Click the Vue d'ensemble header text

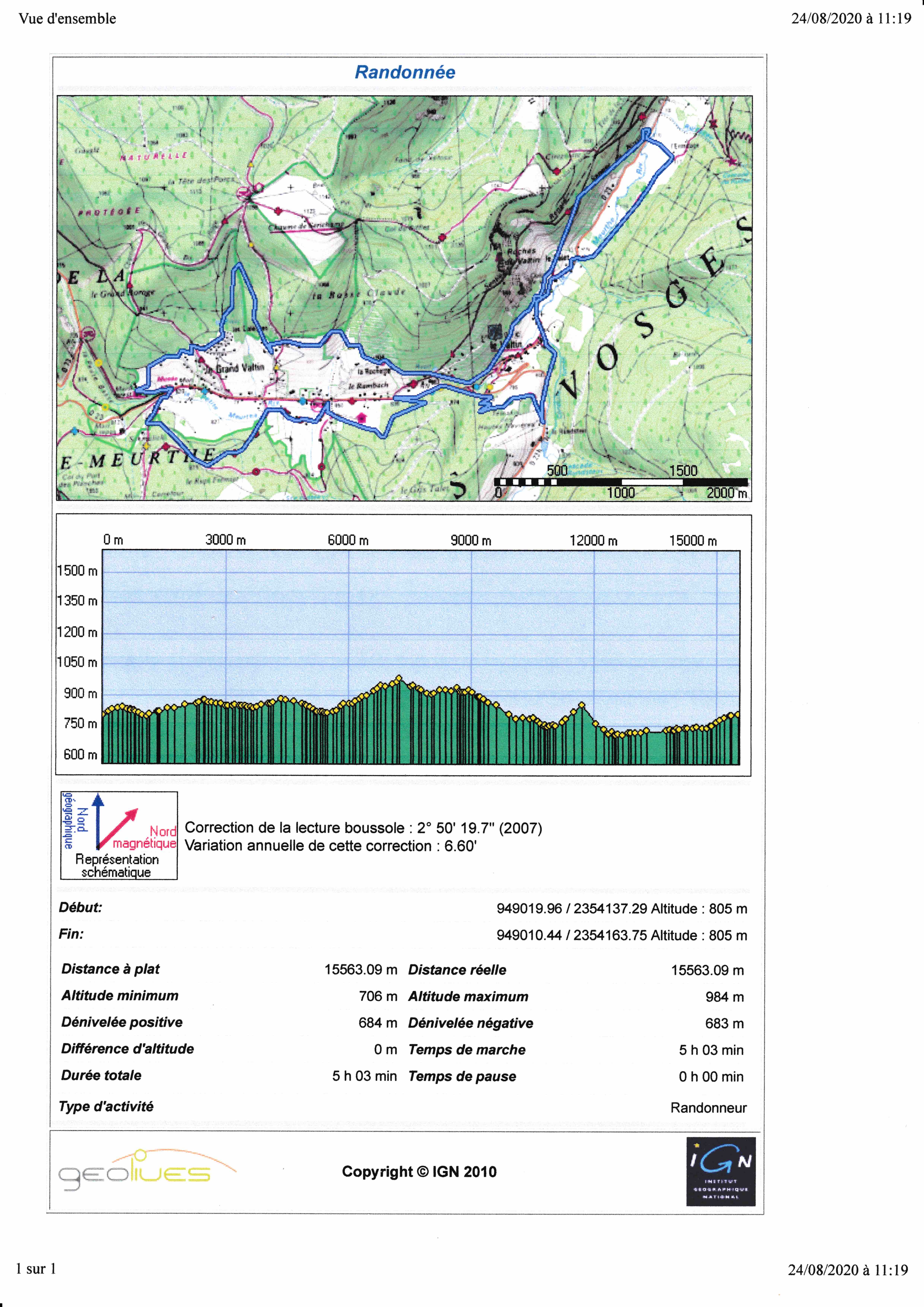coord(67,19)
